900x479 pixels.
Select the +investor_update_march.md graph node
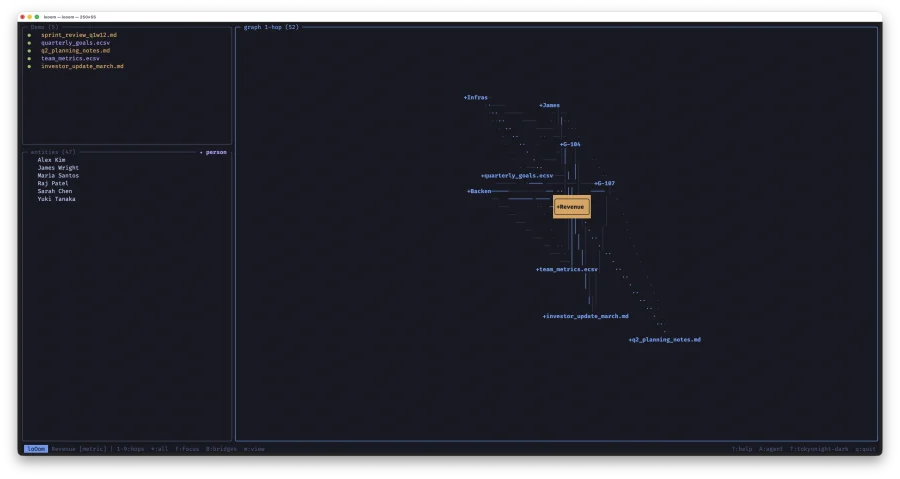[x=586, y=316]
